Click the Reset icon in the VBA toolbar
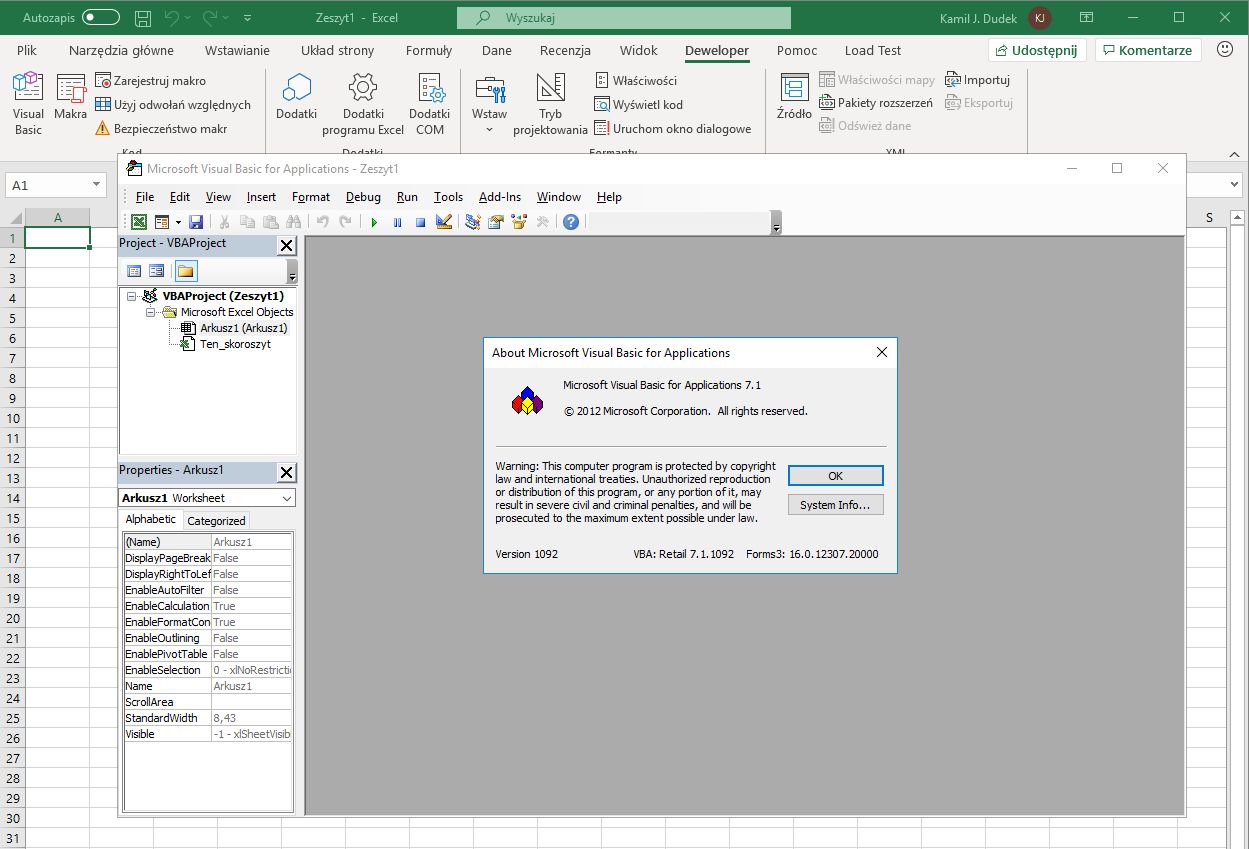1249x849 pixels. click(x=420, y=221)
